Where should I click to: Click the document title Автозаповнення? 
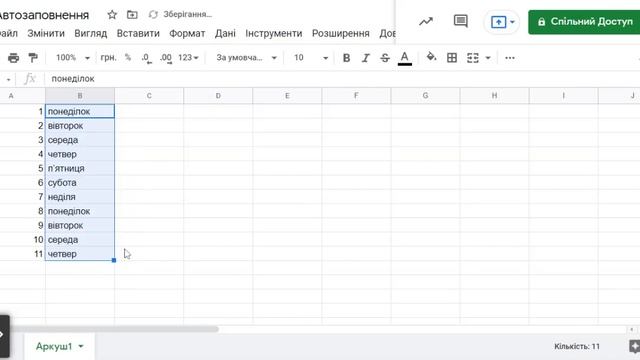(x=44, y=15)
